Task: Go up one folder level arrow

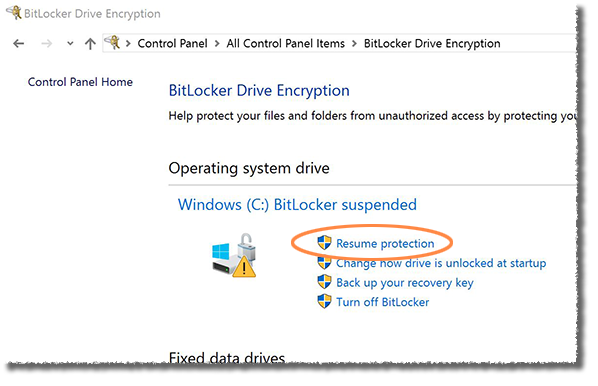Action: [90, 43]
